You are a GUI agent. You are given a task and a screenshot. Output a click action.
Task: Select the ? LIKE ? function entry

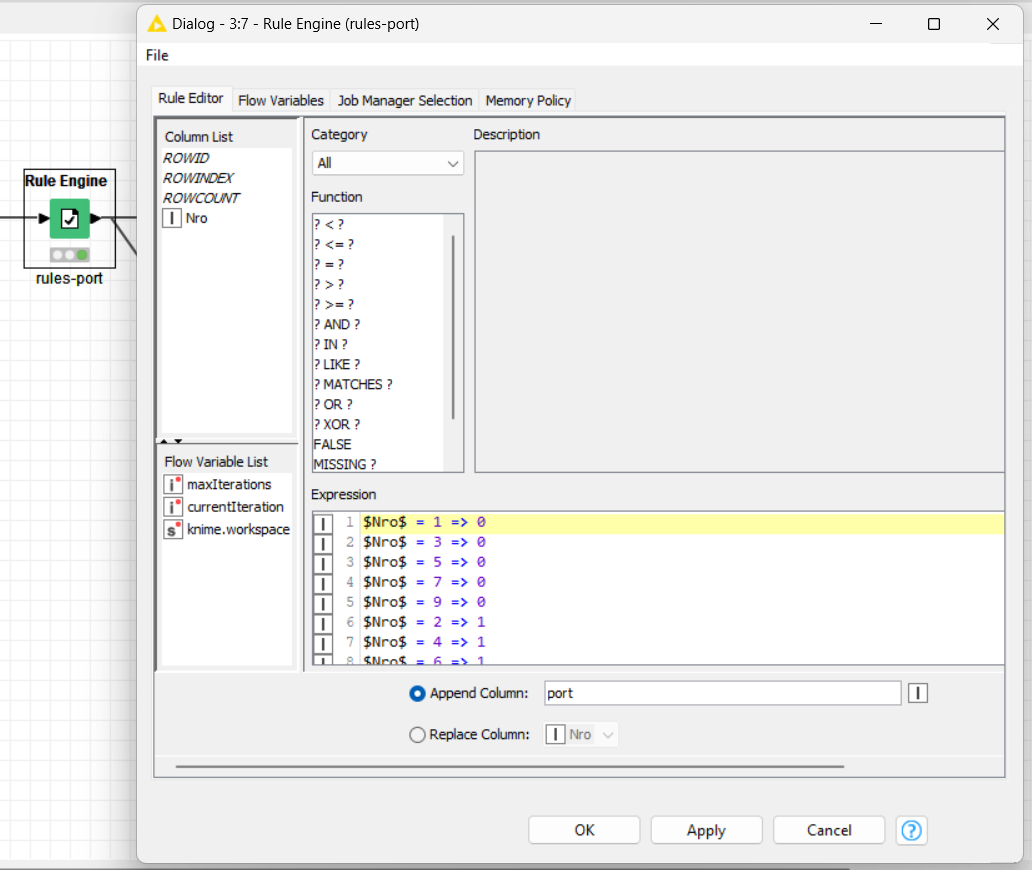(340, 364)
